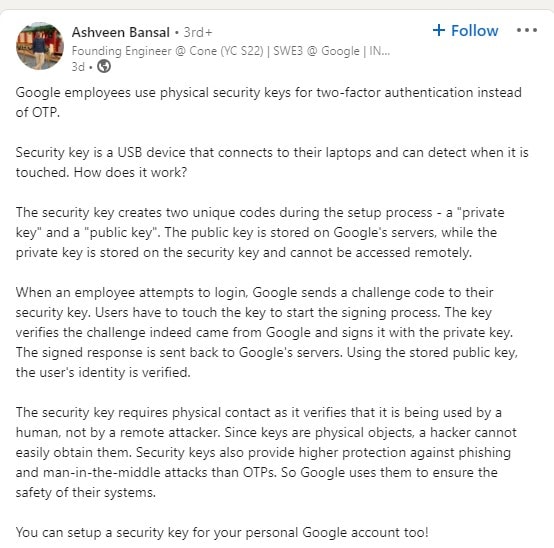This screenshot has height=548, width=554.
Task: Click the 3rd+ connection degree label
Action: click(198, 33)
